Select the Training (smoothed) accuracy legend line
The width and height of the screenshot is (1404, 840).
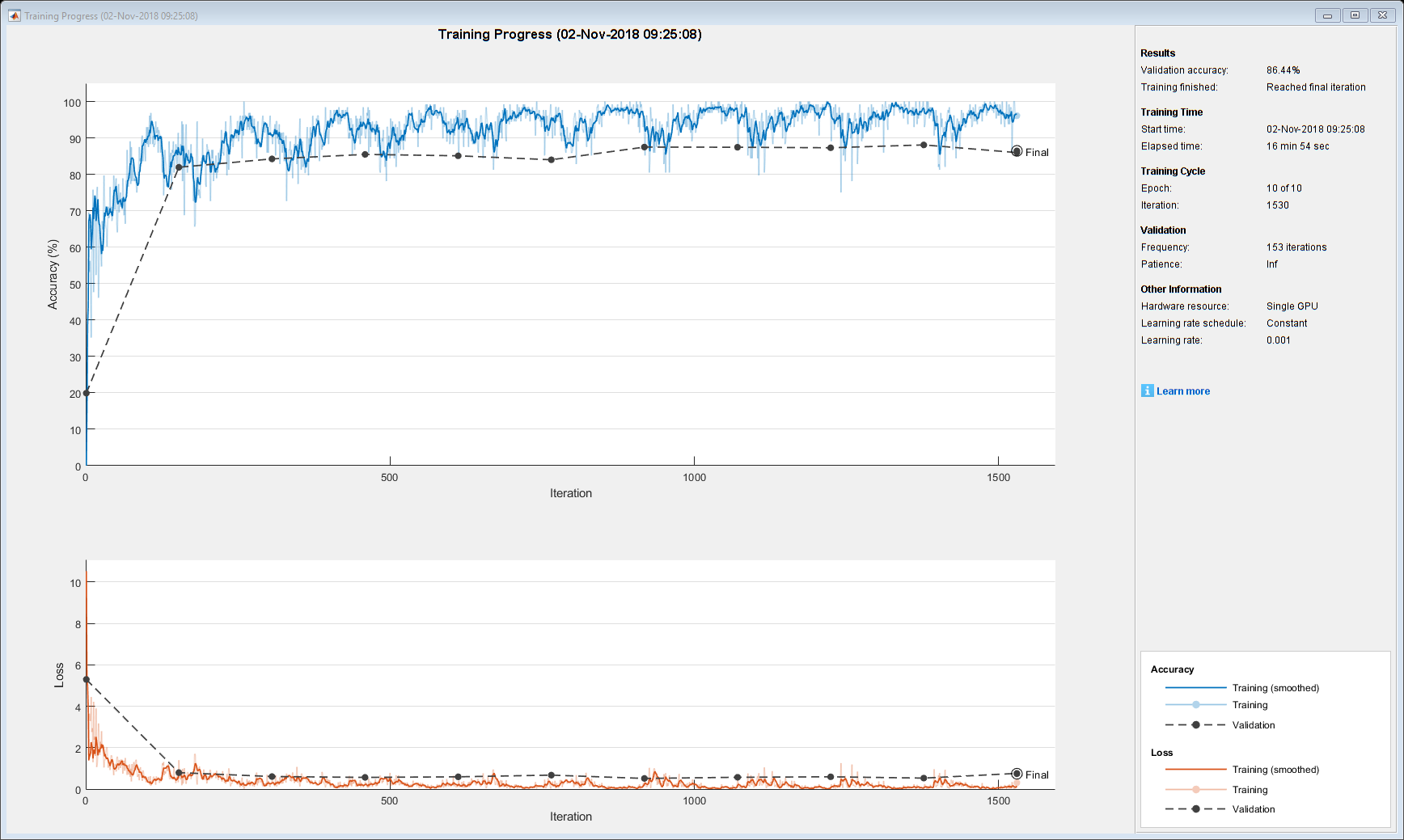click(1196, 688)
